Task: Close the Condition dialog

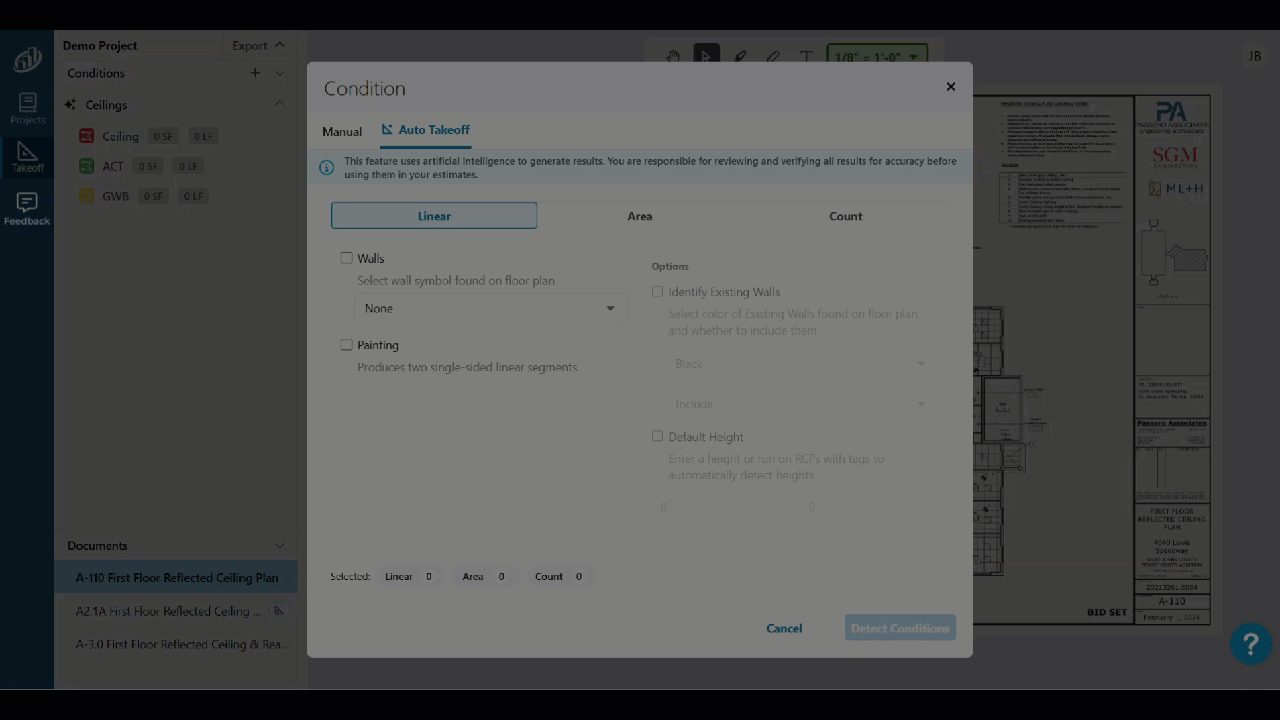Action: point(951,87)
